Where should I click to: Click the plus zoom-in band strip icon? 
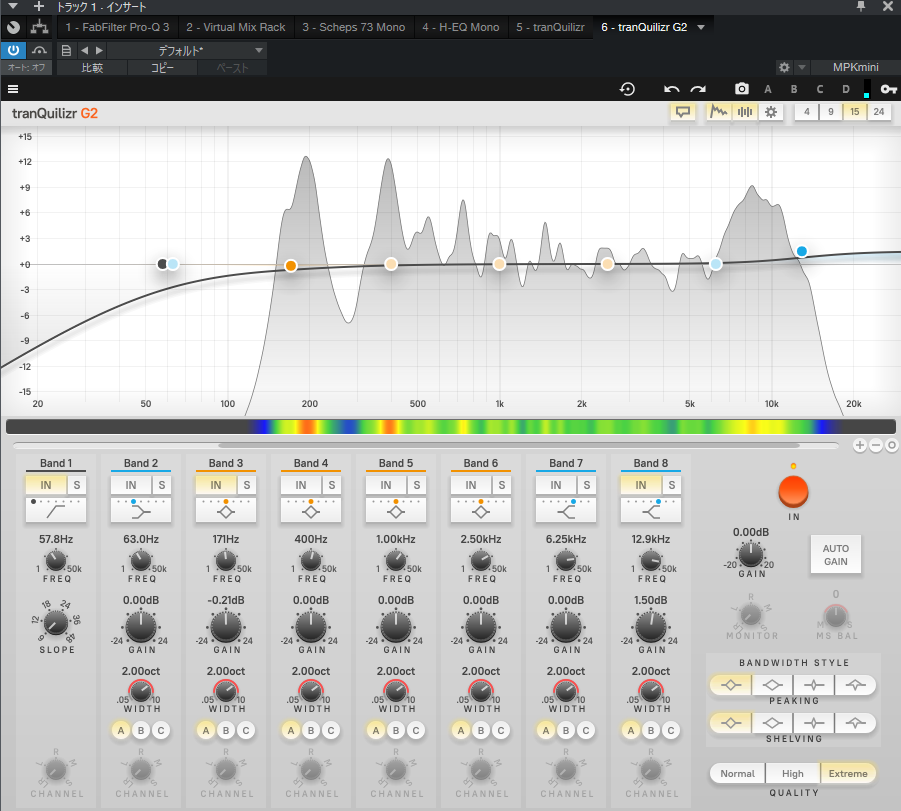[x=860, y=445]
